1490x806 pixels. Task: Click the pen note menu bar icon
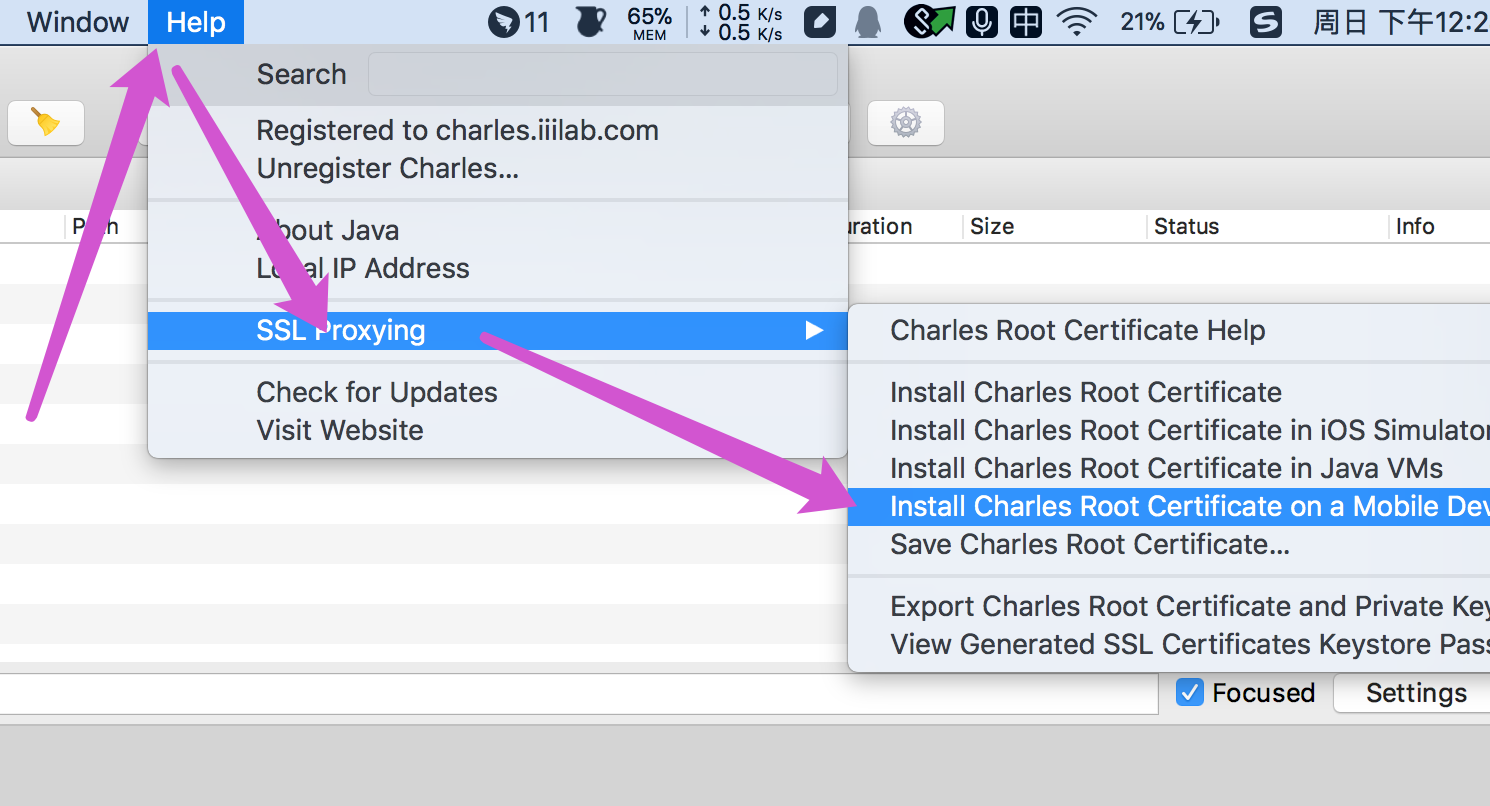tap(819, 22)
